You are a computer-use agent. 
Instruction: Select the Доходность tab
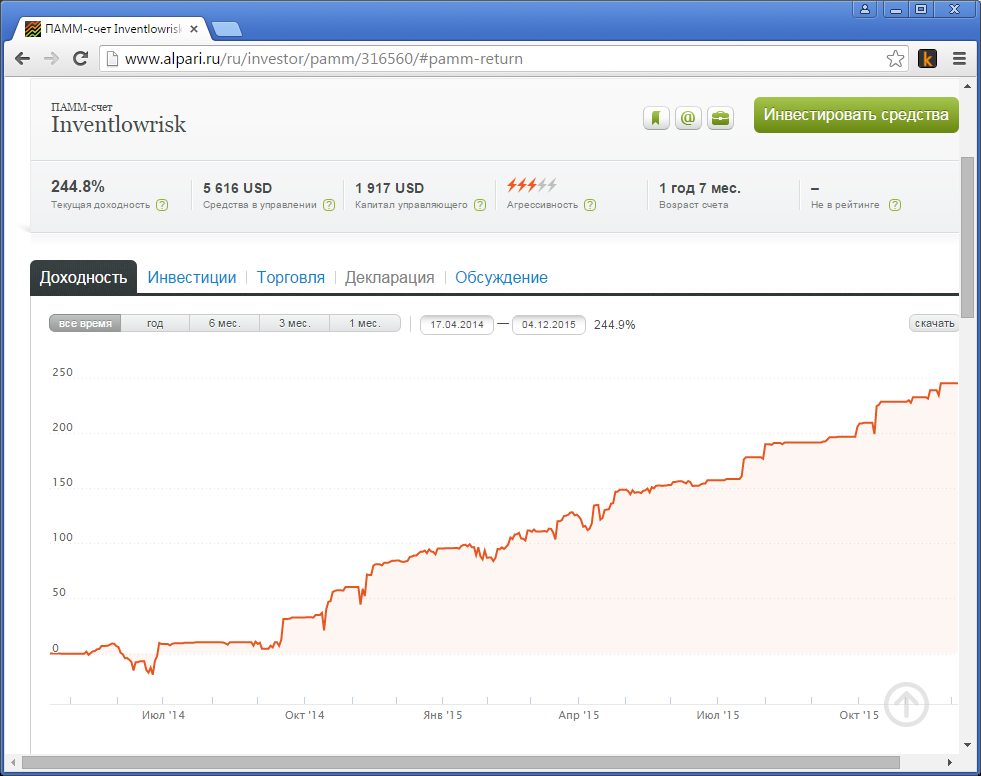[x=83, y=277]
